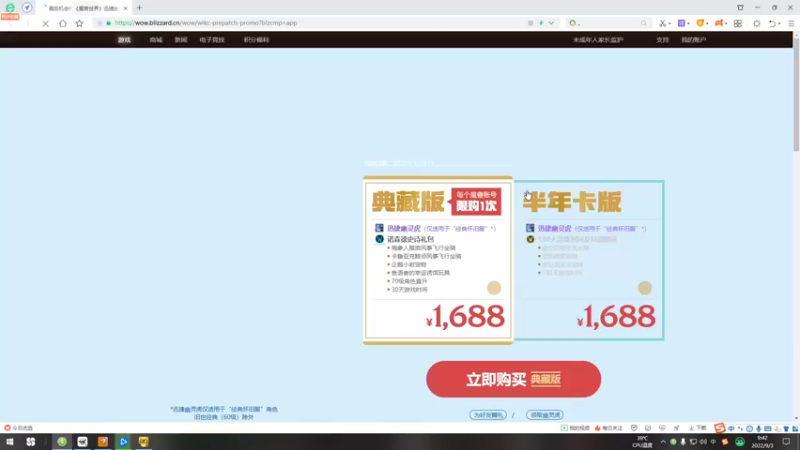Image resolution: width=800 pixels, height=450 pixels.
Task: Open the Windows notification center
Action: [x=786, y=442]
